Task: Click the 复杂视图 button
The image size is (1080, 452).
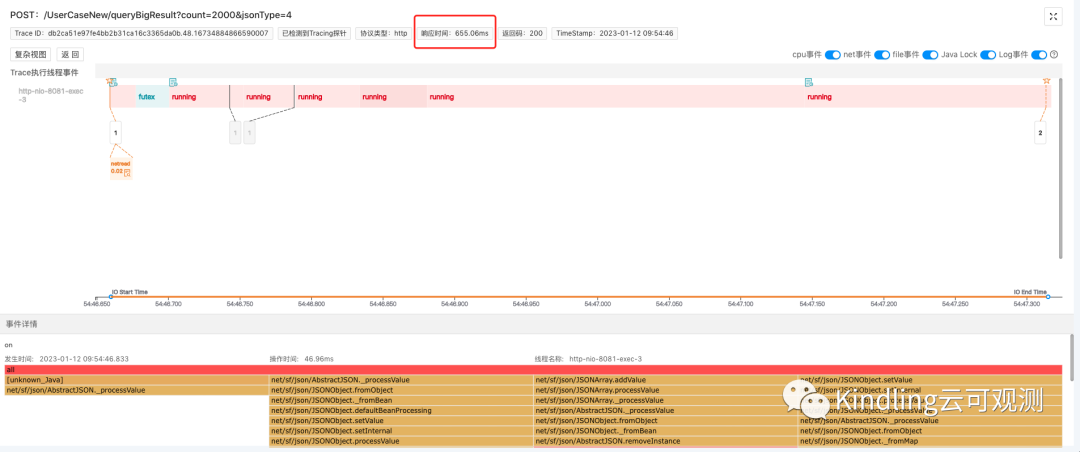Action: (x=31, y=54)
